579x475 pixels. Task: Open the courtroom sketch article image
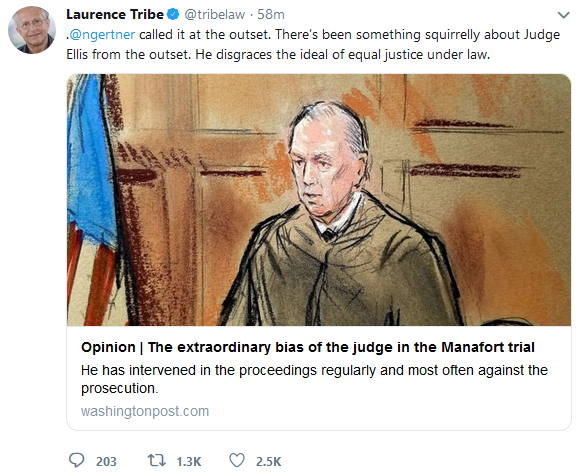coord(319,200)
